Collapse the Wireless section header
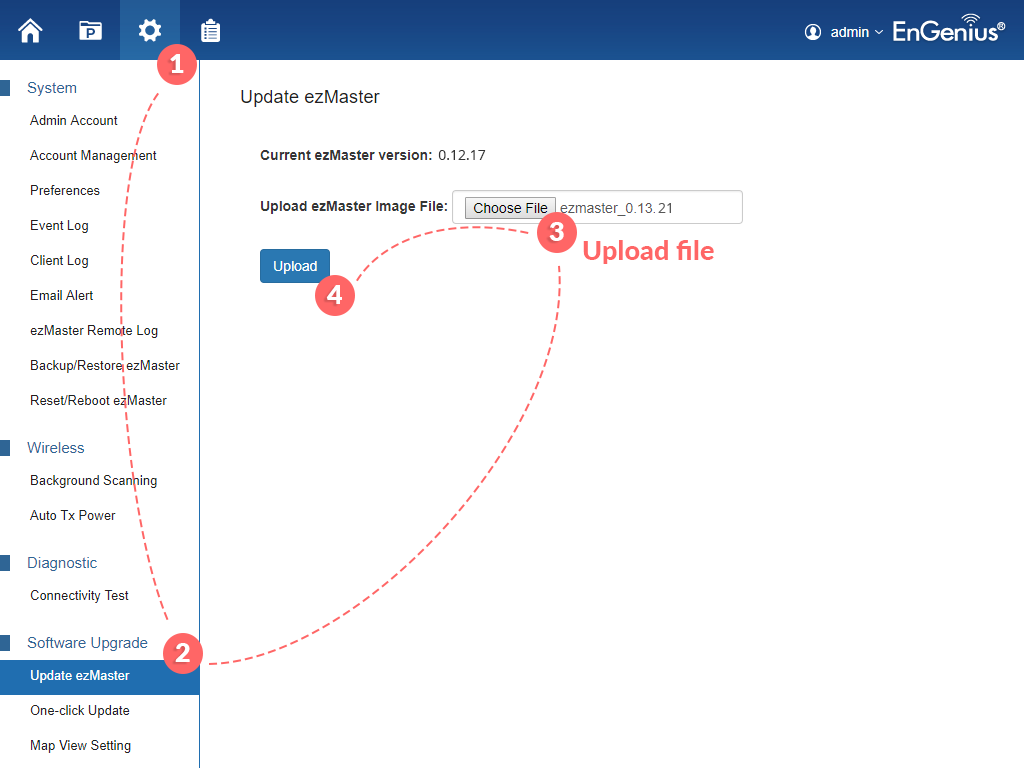Image resolution: width=1024 pixels, height=768 pixels. [x=55, y=448]
